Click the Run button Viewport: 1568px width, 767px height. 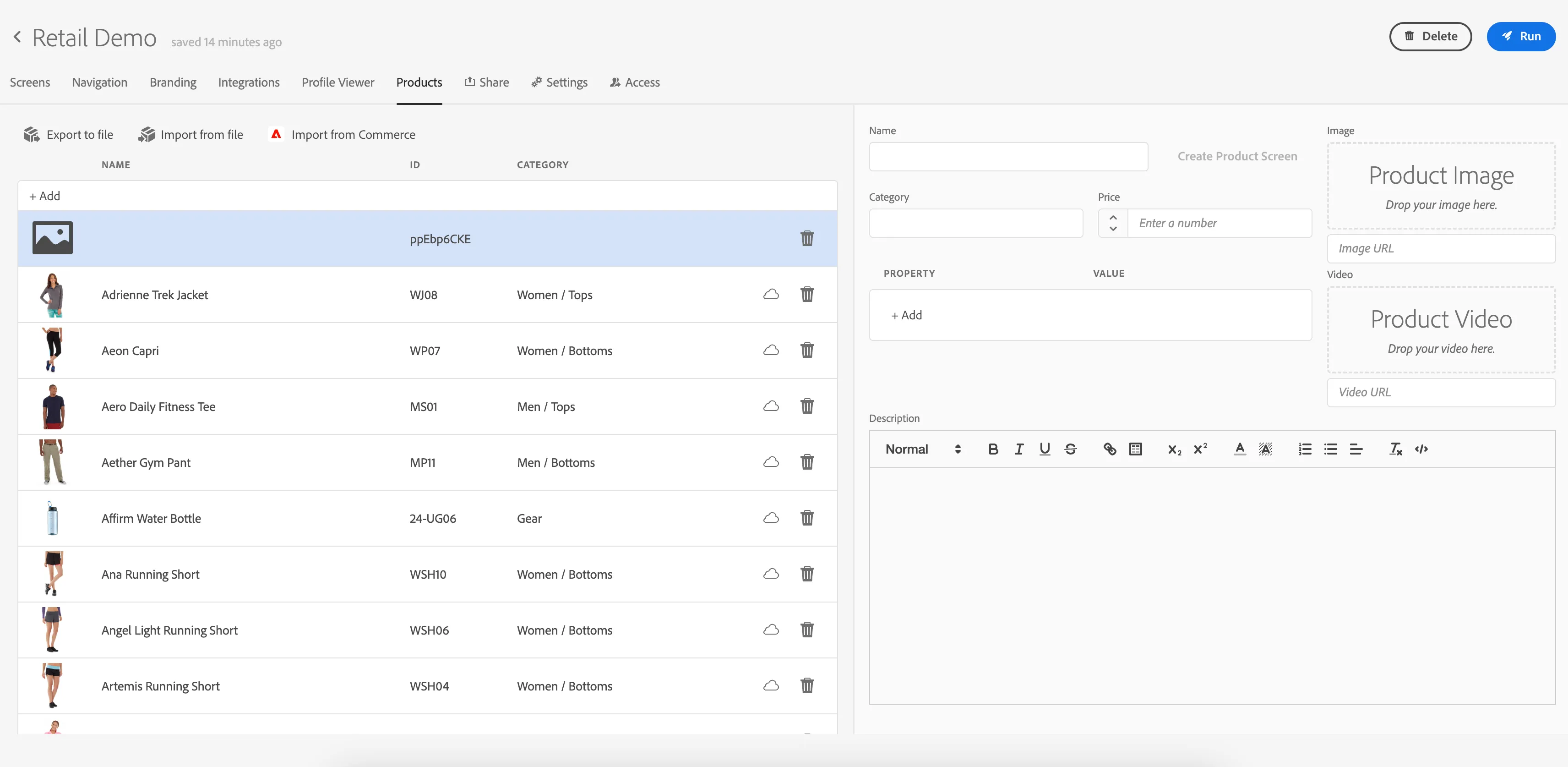tap(1520, 37)
